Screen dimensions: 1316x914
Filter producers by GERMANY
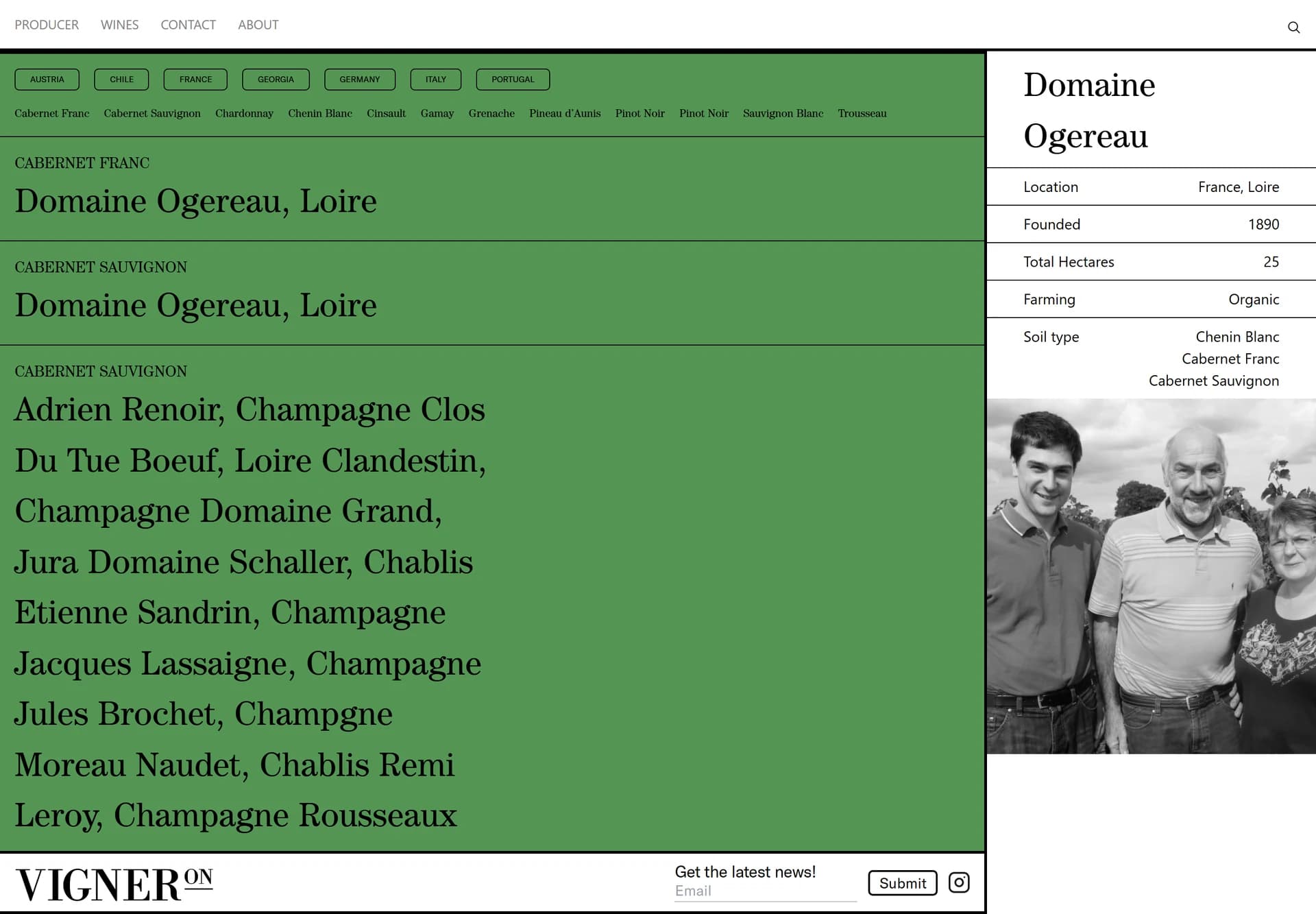pos(359,80)
